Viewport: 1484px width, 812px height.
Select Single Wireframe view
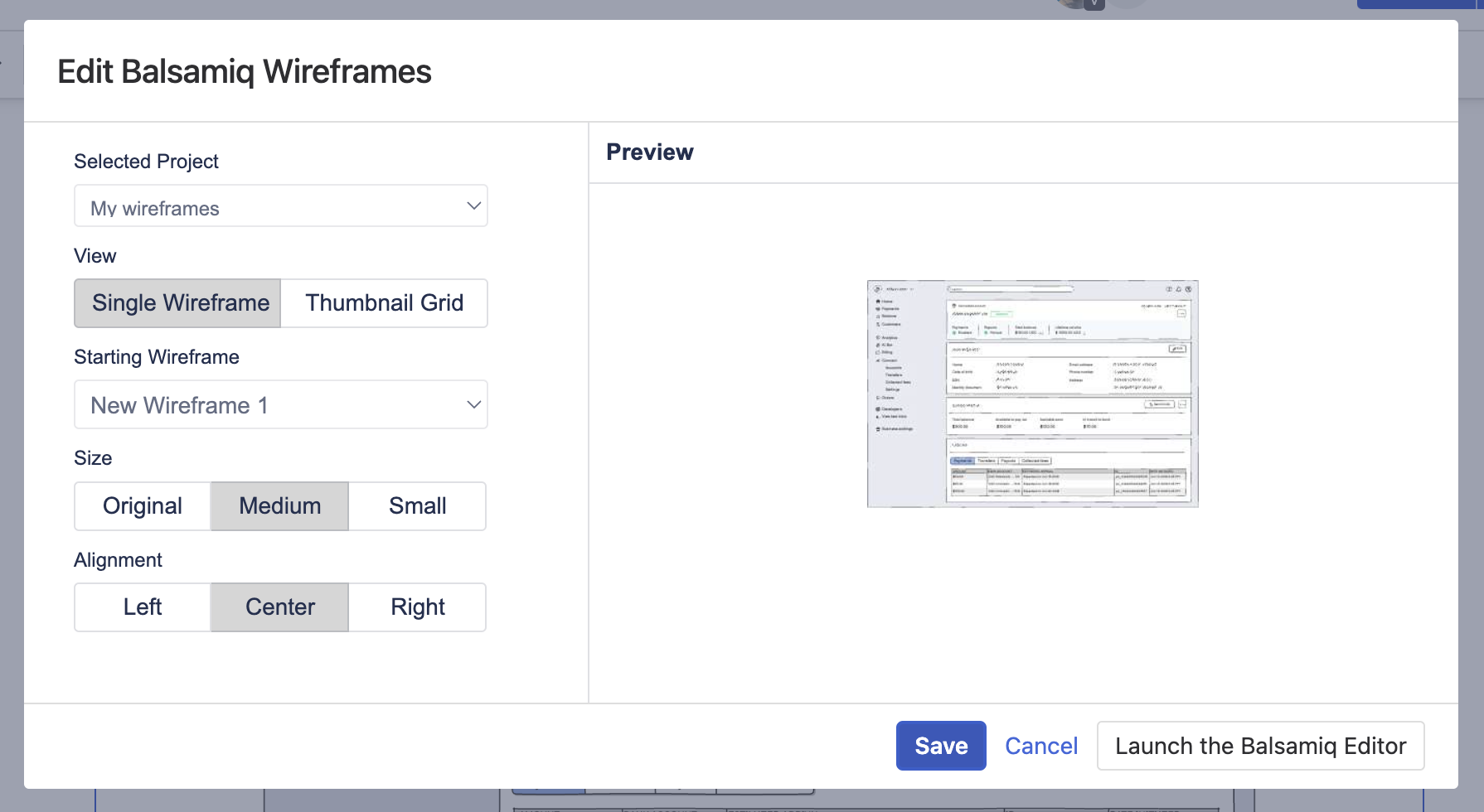(x=178, y=303)
